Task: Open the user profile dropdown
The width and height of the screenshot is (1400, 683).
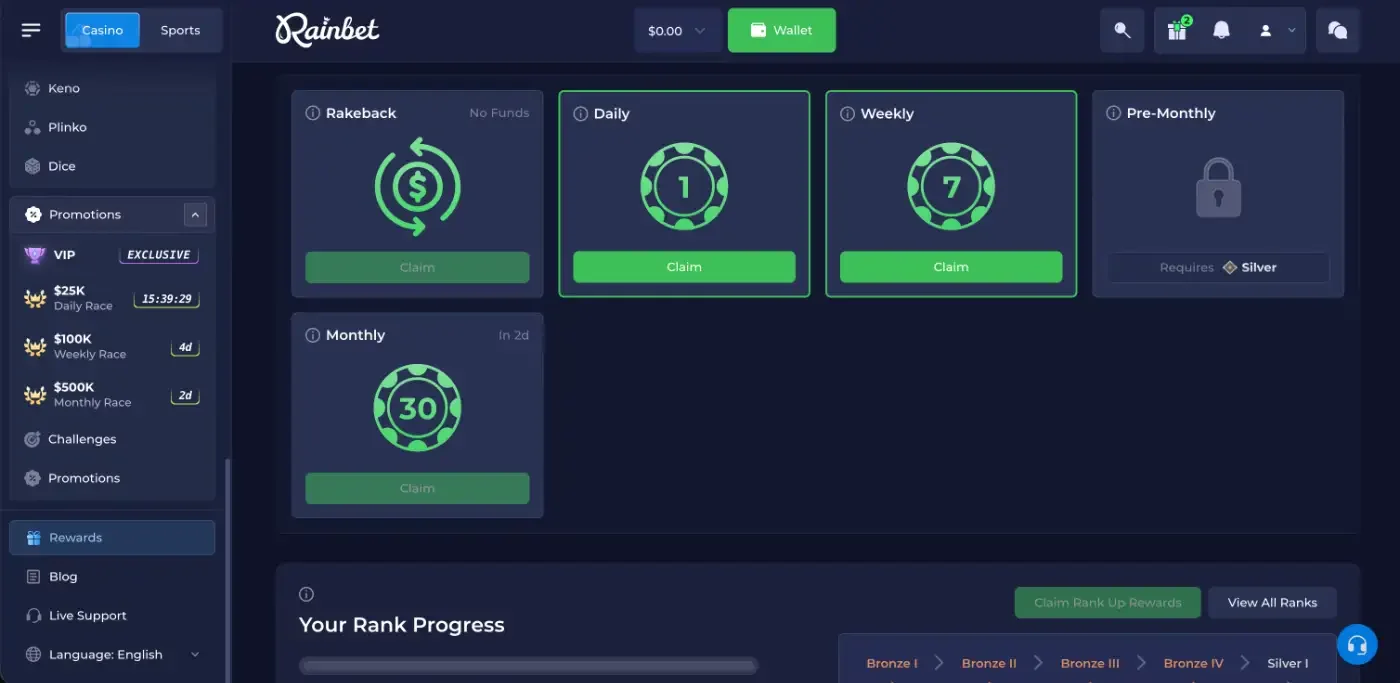Action: [1276, 31]
